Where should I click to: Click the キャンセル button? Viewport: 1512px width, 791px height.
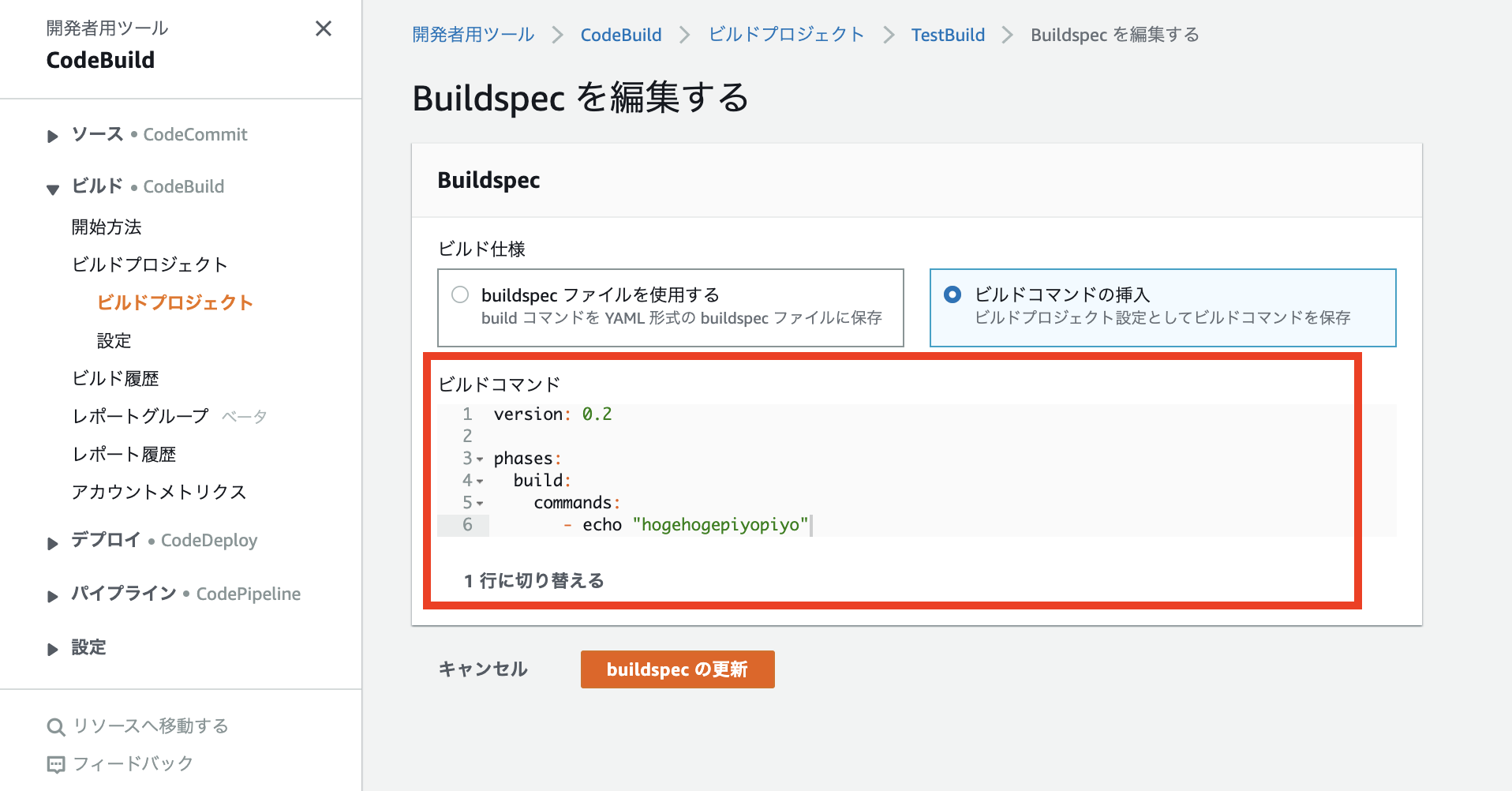(483, 669)
